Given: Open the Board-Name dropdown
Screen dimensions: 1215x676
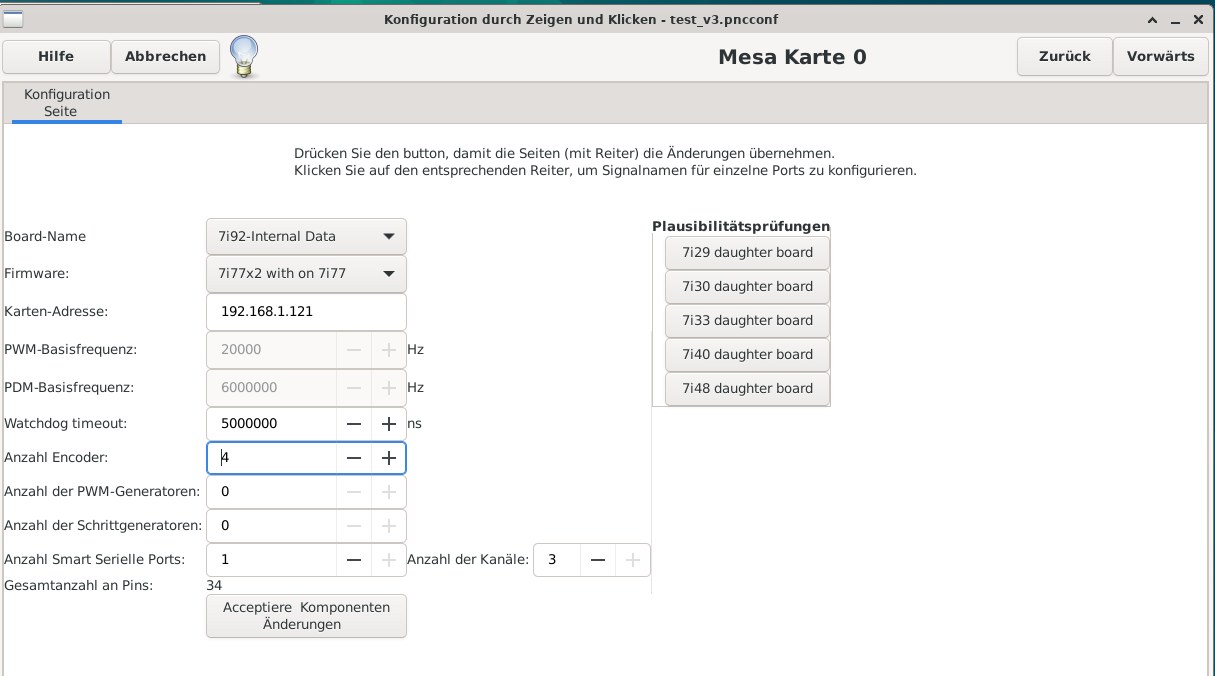Looking at the screenshot, I should pos(306,237).
